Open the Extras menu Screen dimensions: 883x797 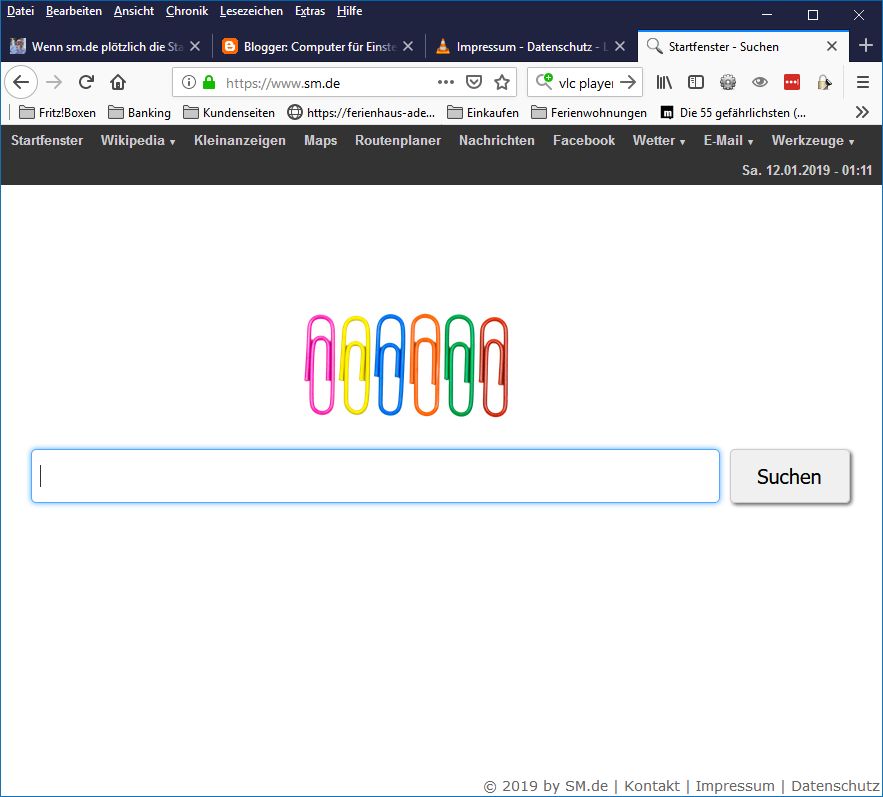[310, 11]
